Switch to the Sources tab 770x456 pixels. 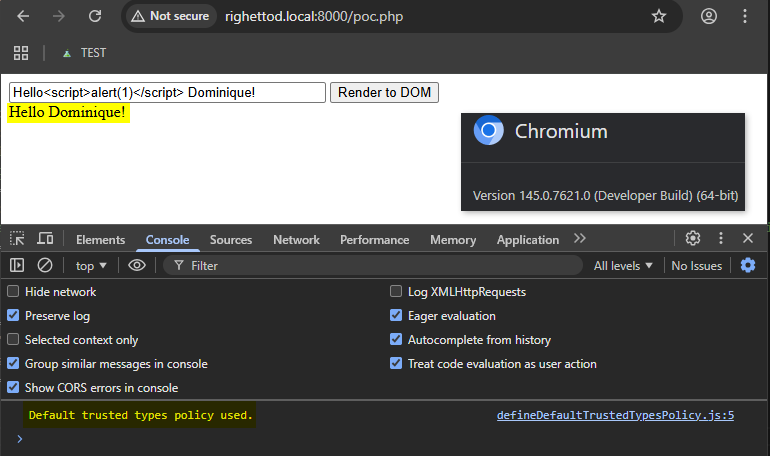tap(231, 240)
